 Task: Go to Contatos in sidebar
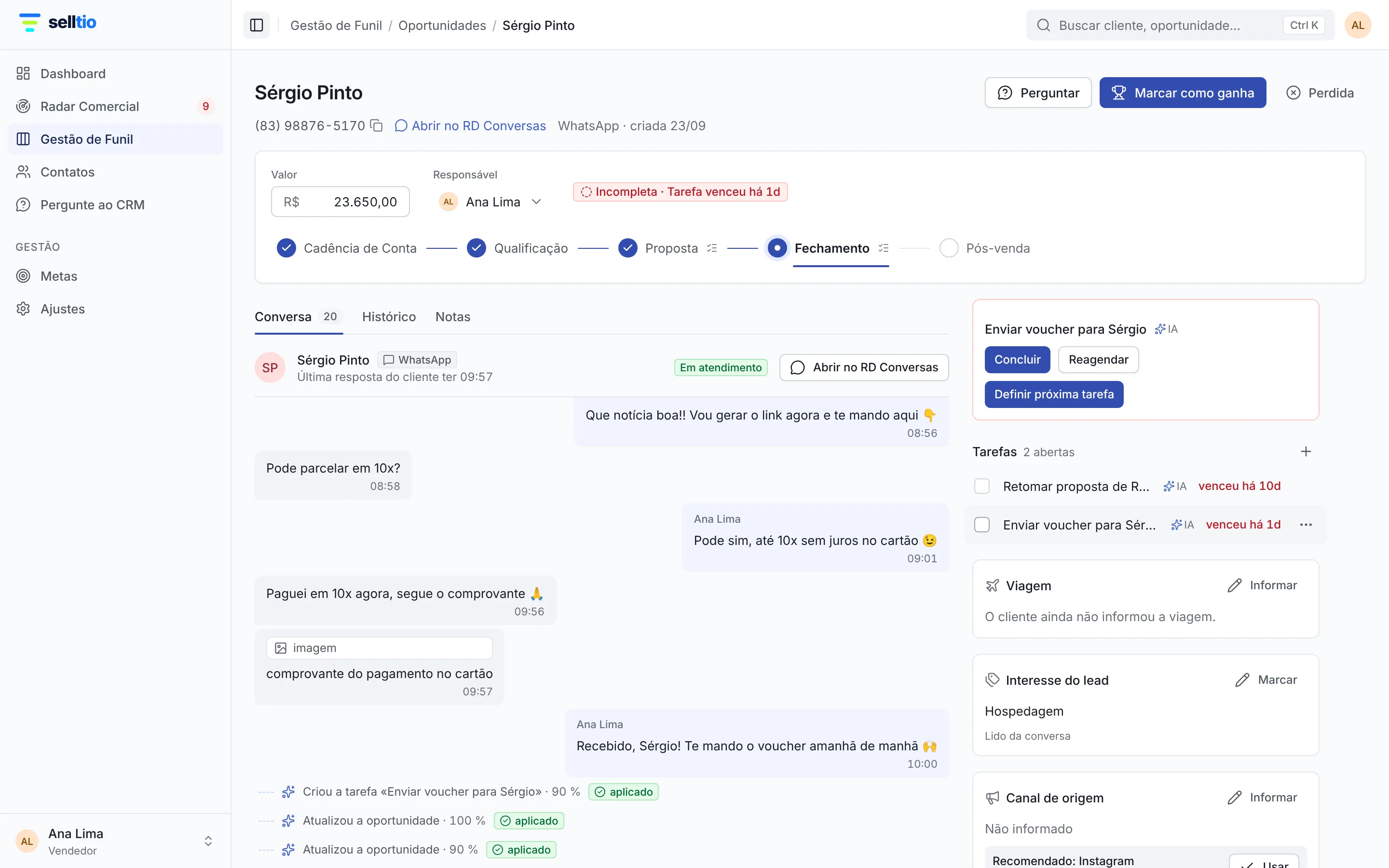click(115, 172)
